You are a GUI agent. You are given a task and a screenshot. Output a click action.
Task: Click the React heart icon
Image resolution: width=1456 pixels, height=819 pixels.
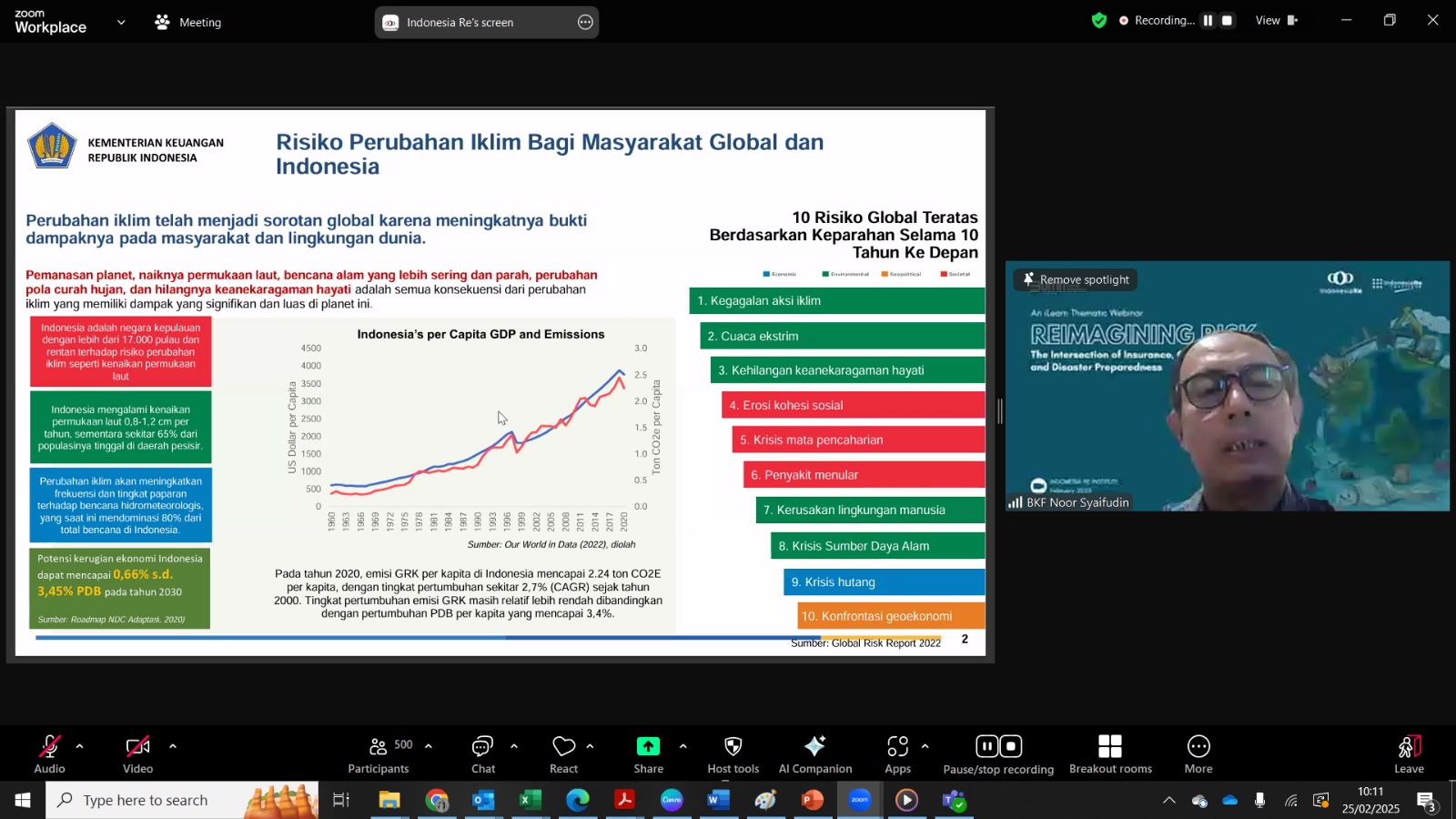[x=564, y=746]
